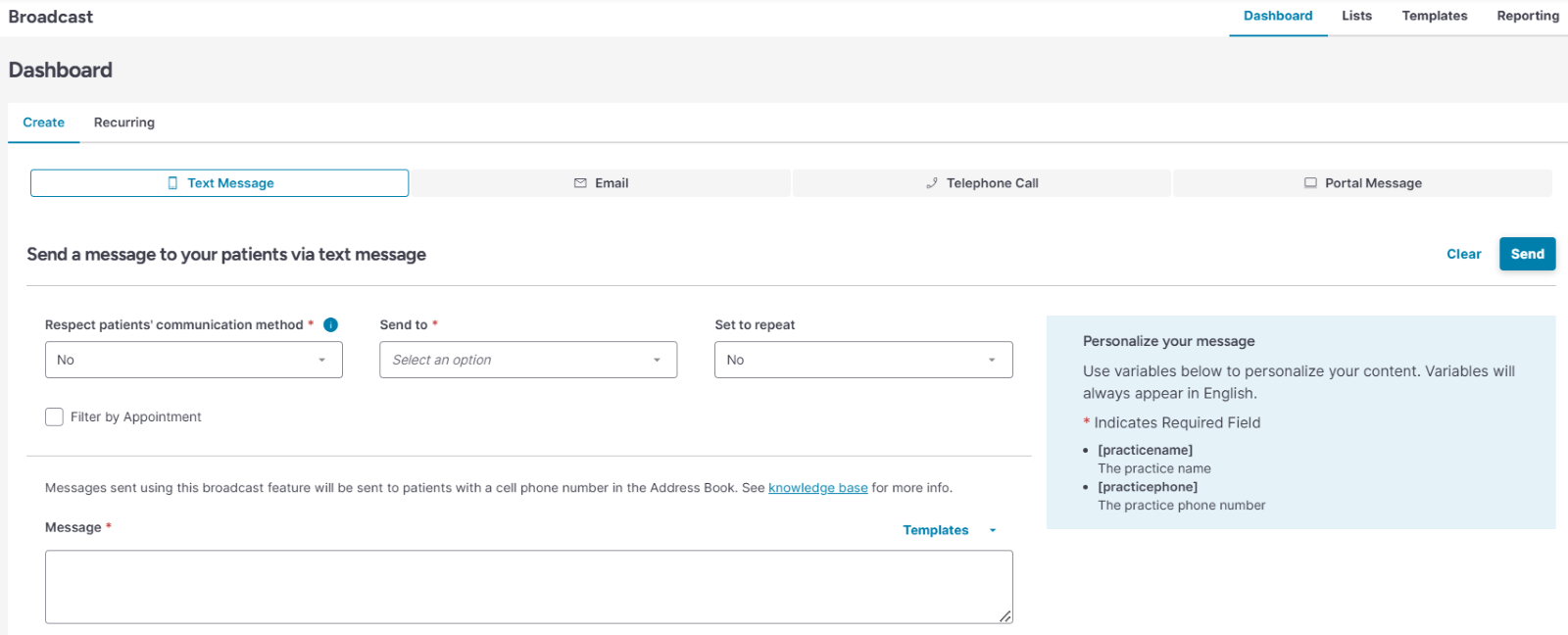Click the envelope icon on Email
This screenshot has width=1568, height=635.
(x=580, y=183)
